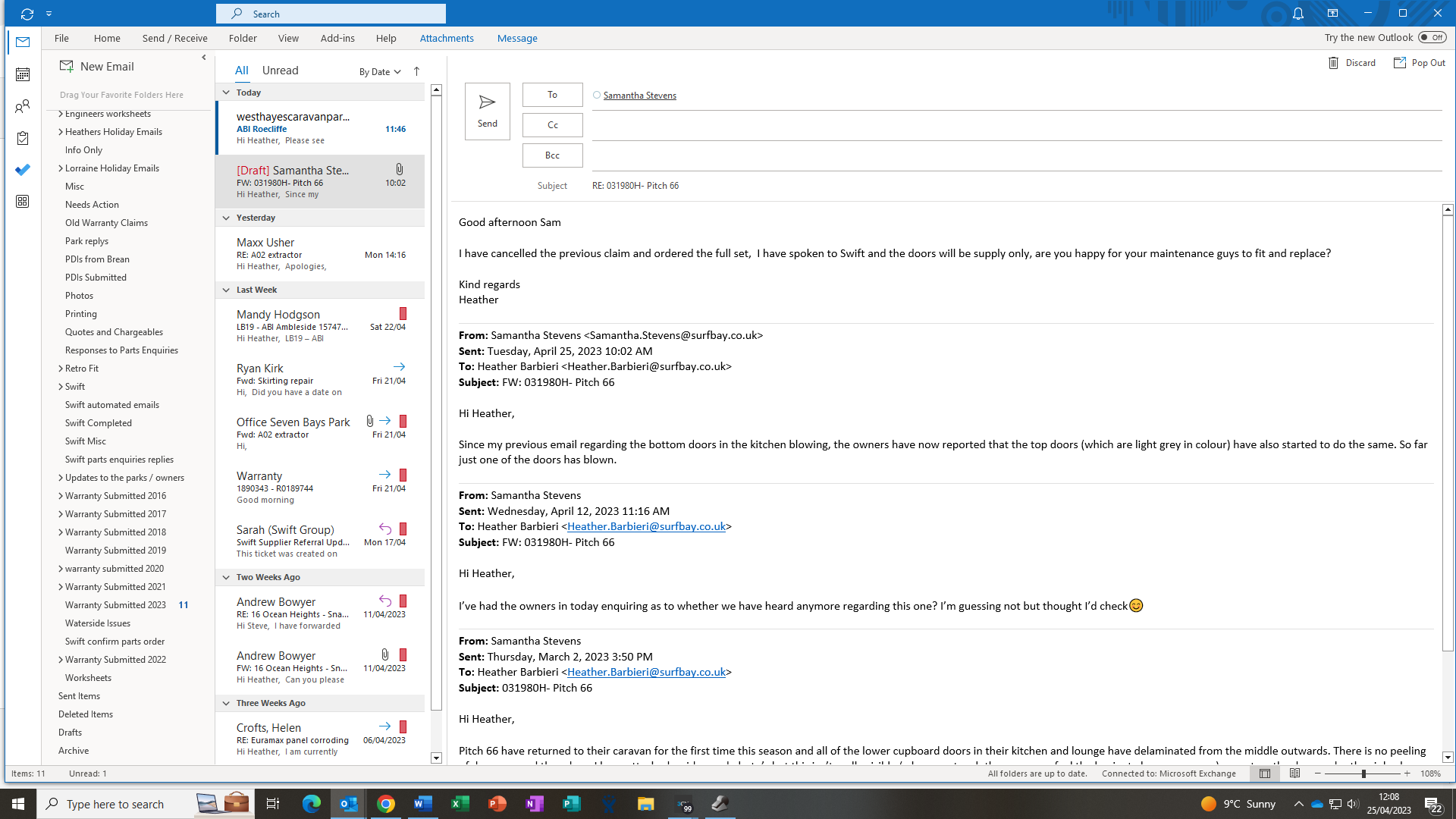Screen dimensions: 1456x819
Task: Discard the draft with trash icon
Action: (x=1351, y=63)
